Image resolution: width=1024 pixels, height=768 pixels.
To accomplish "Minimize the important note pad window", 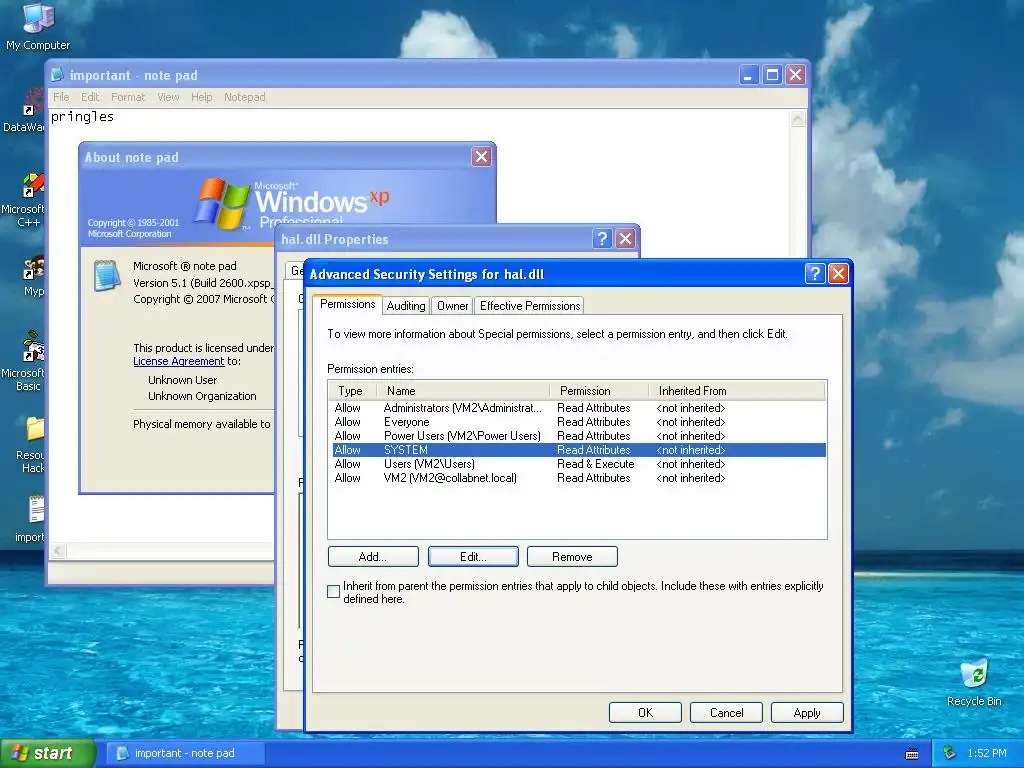I will tap(748, 75).
